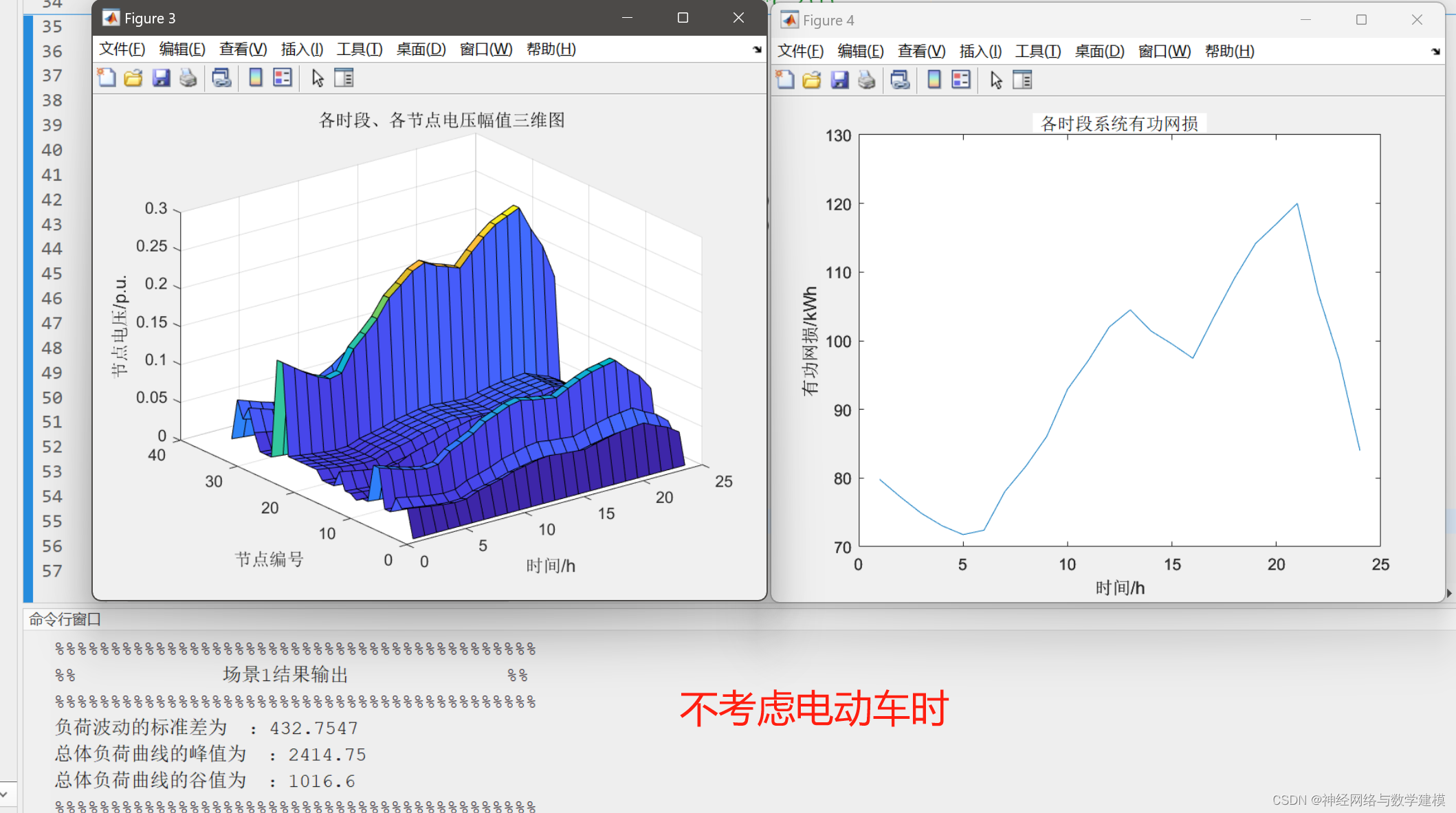Click Save icon in Figure 4 toolbar

point(839,80)
